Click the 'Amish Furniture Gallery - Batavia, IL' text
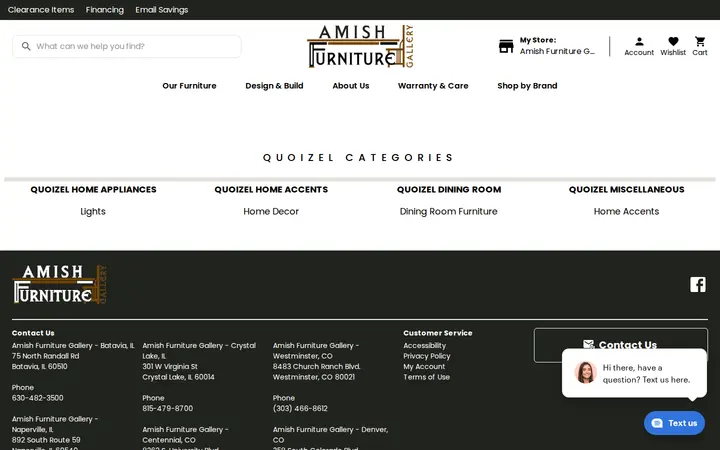The height and width of the screenshot is (450, 720). coord(73,346)
